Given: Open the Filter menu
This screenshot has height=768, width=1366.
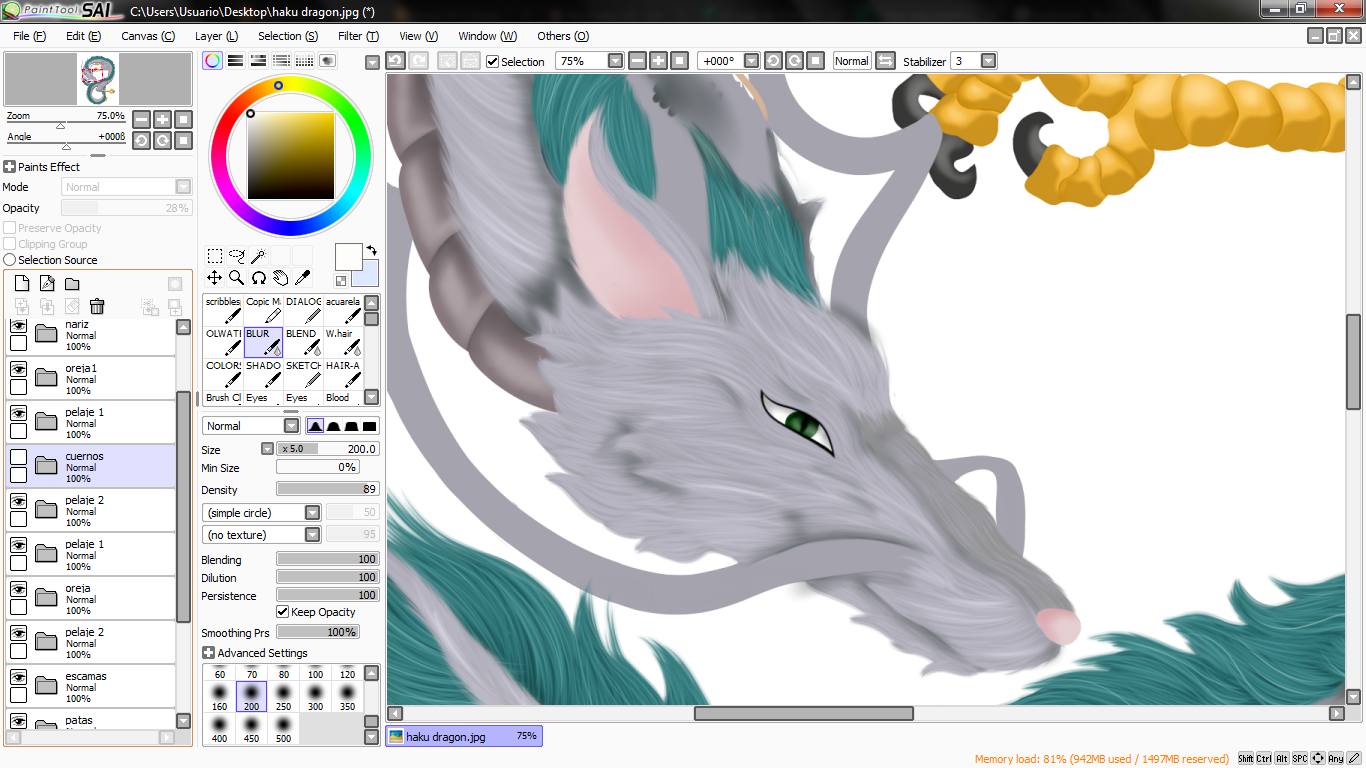Looking at the screenshot, I should (358, 36).
